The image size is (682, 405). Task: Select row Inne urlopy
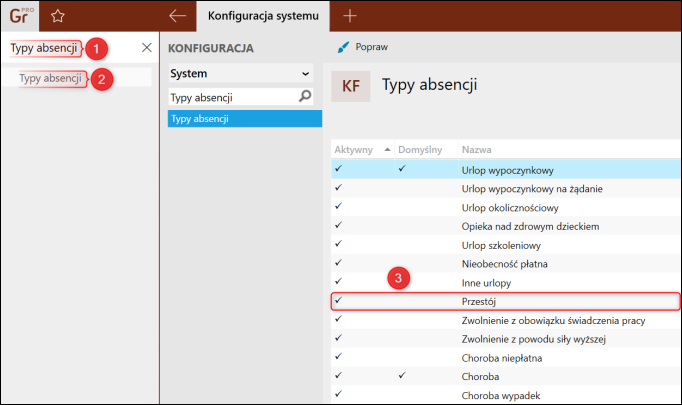tap(506, 283)
